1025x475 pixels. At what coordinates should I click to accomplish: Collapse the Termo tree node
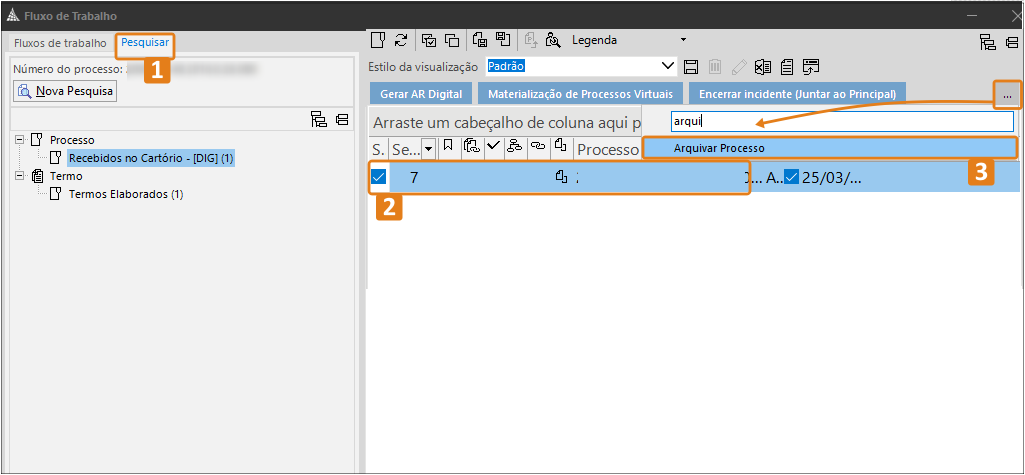[21, 176]
